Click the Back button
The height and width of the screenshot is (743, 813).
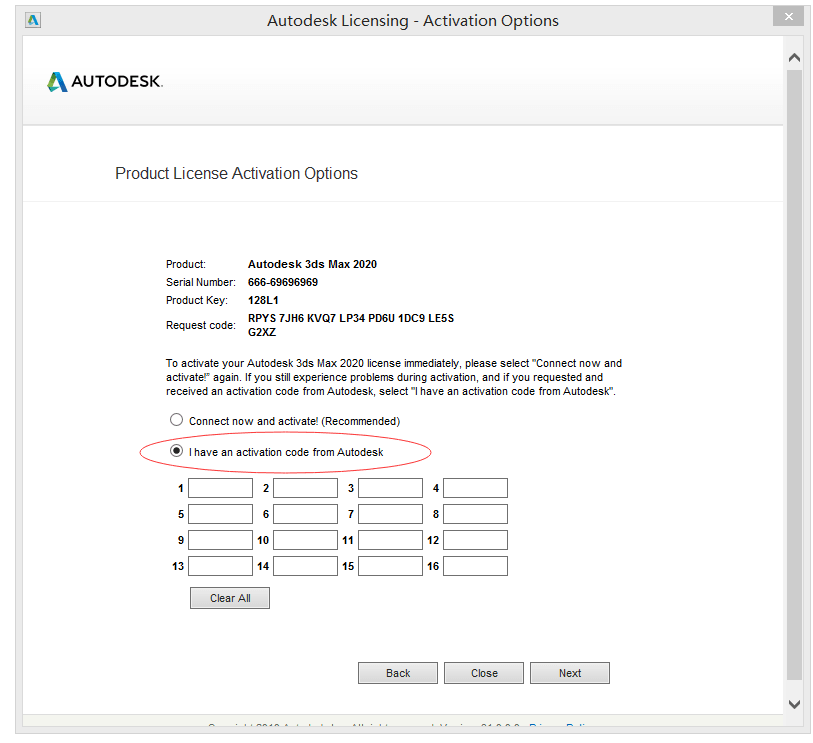click(x=398, y=673)
